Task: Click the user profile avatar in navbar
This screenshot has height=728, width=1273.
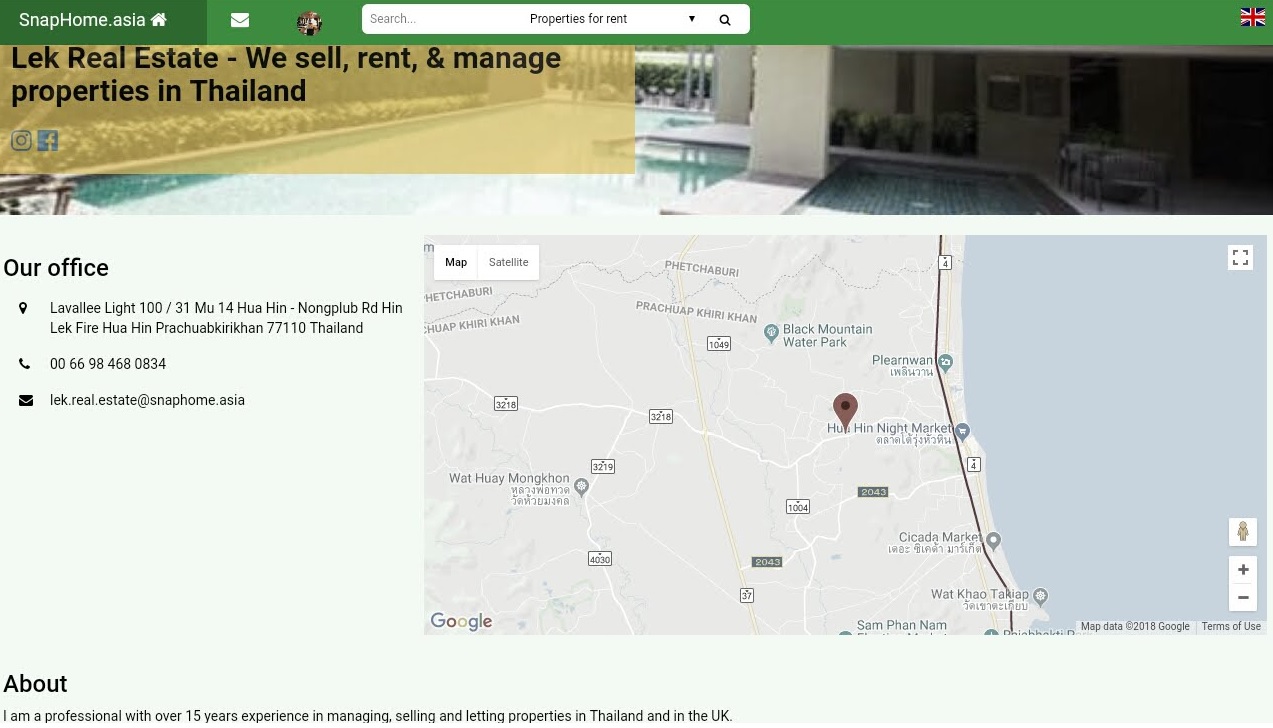Action: pyautogui.click(x=309, y=23)
